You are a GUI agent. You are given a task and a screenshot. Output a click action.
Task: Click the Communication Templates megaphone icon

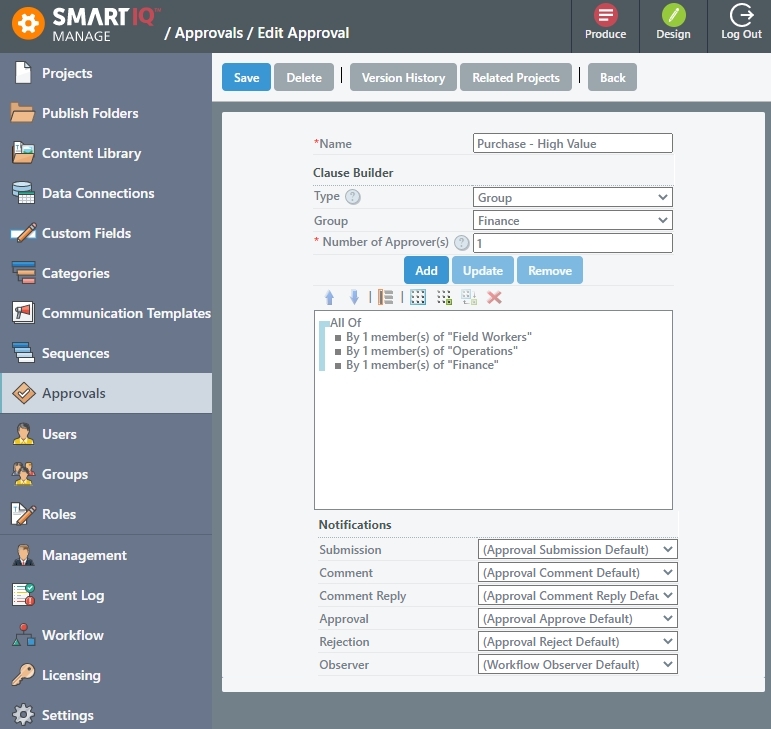23,313
